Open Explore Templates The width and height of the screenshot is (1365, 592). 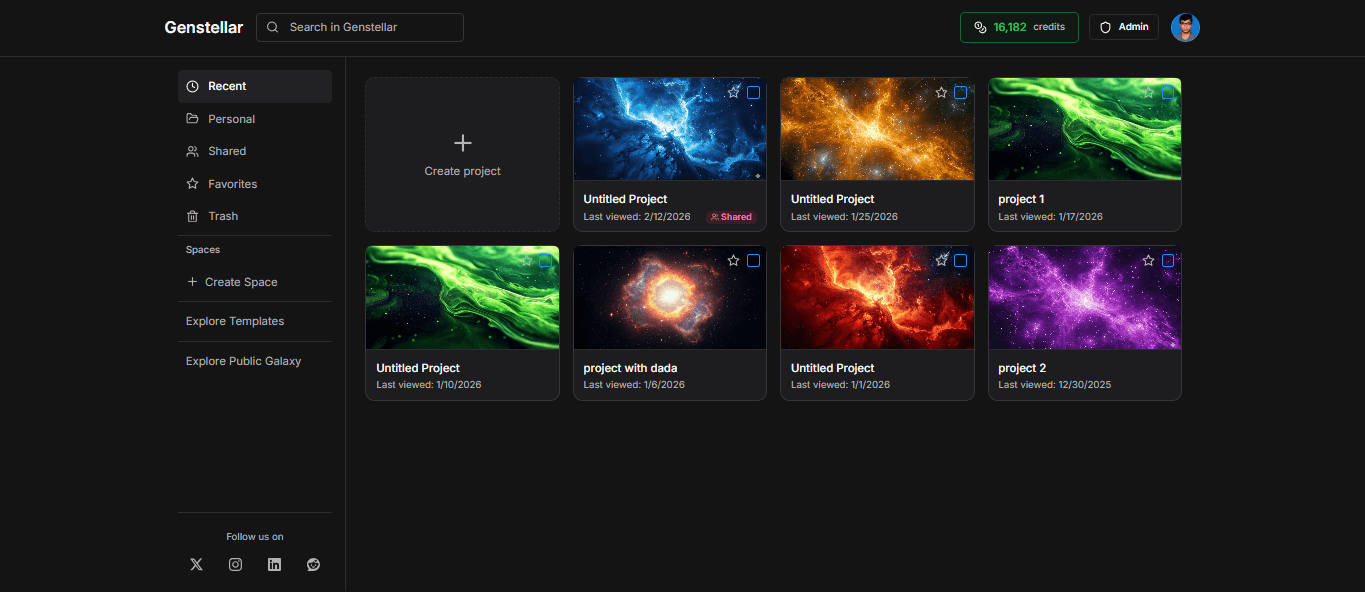(x=235, y=321)
